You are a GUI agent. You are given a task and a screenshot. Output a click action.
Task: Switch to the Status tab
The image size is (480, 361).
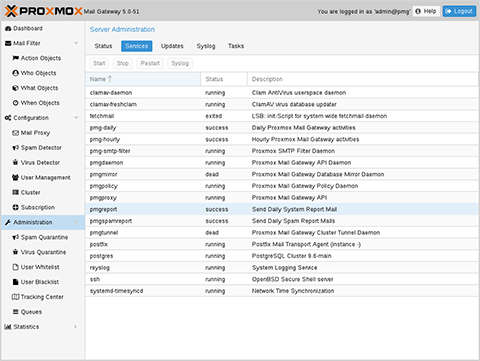(103, 46)
